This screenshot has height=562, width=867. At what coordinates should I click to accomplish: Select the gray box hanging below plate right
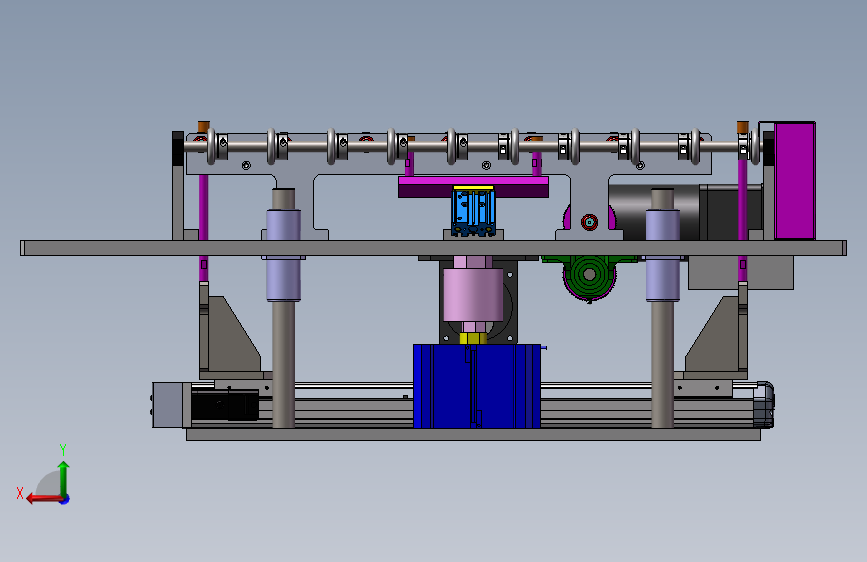point(741,273)
